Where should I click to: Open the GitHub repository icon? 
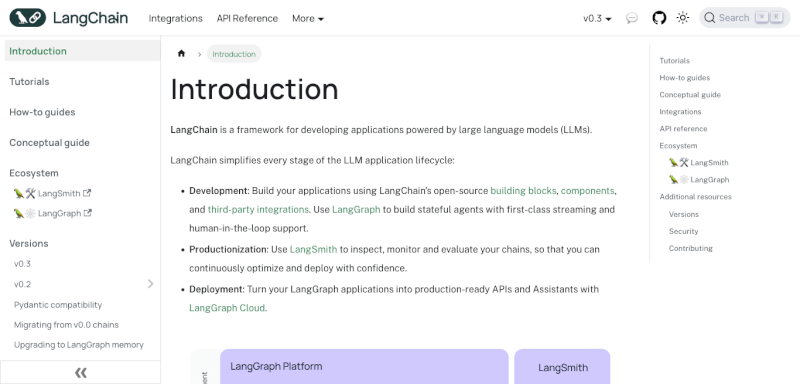click(x=659, y=18)
